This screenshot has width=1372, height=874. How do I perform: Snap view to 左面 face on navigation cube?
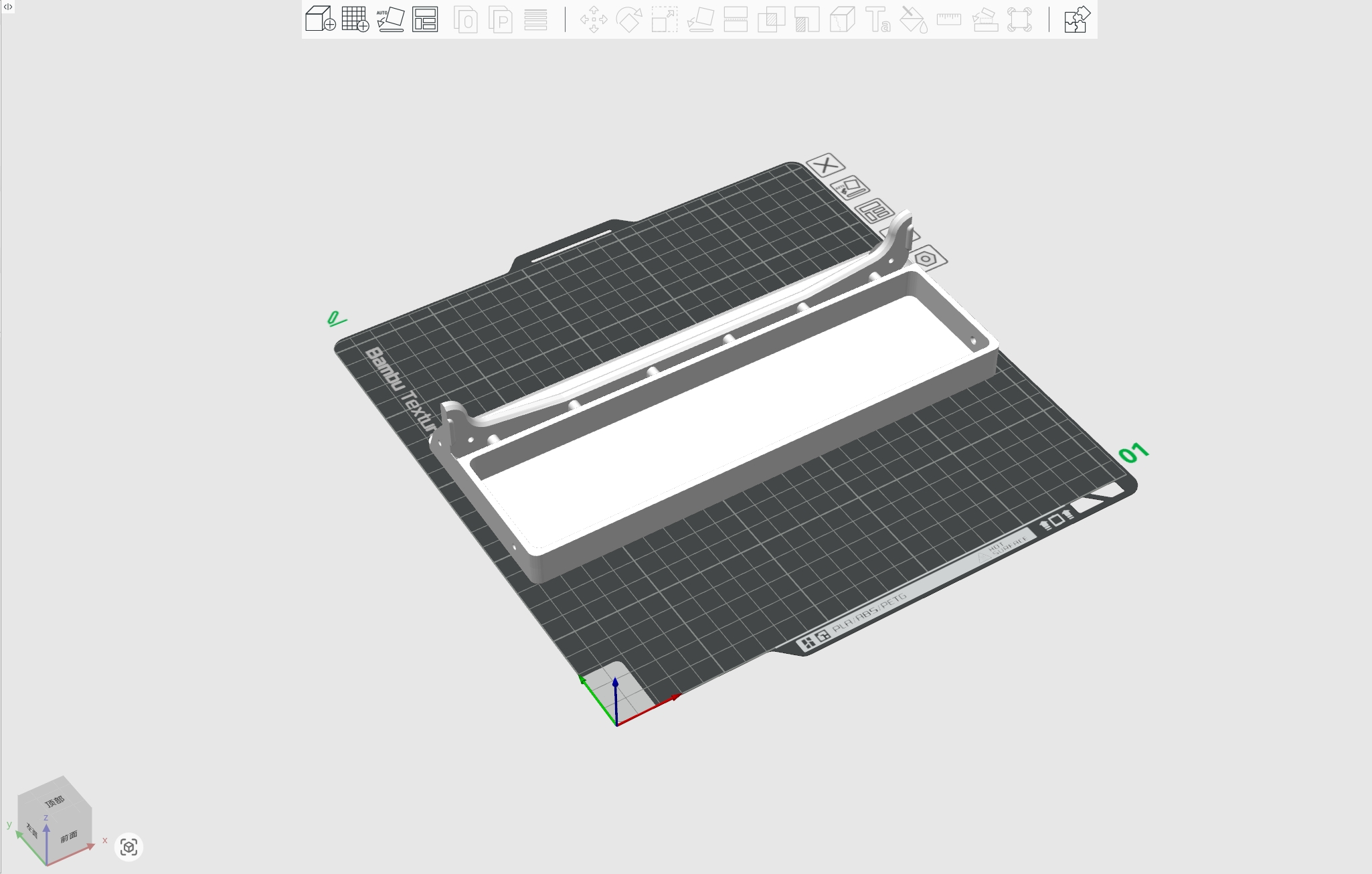[x=31, y=831]
